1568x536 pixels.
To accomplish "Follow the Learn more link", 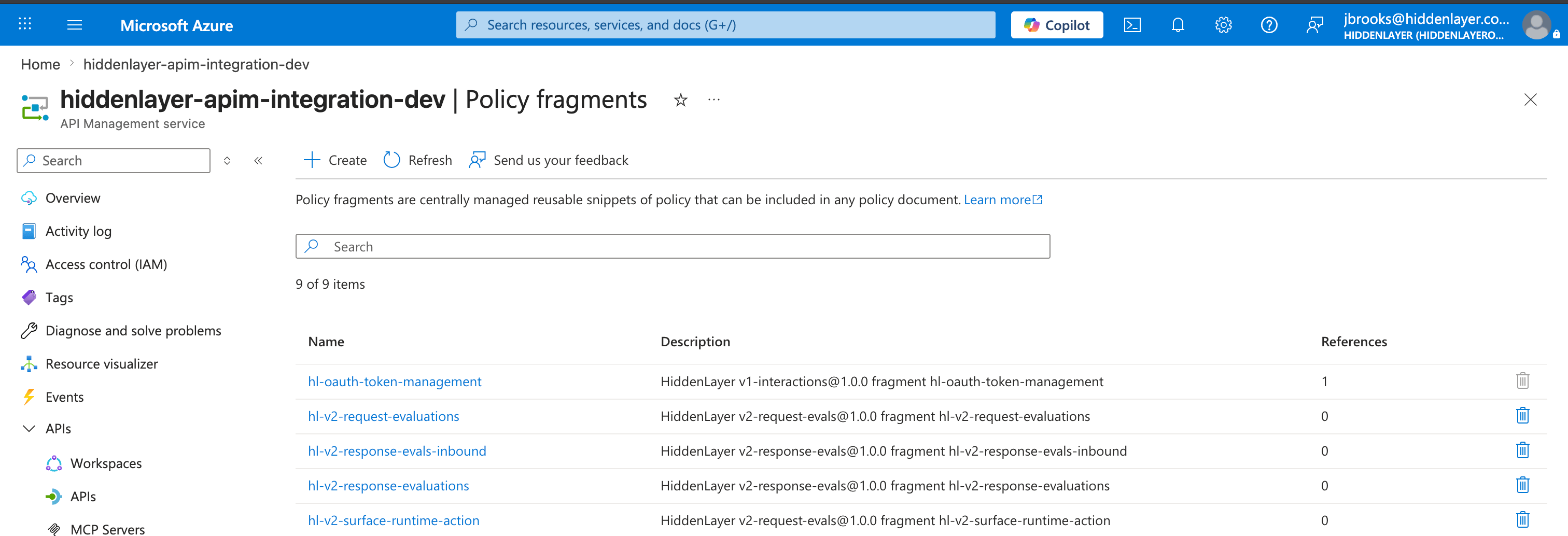I will [x=1003, y=200].
